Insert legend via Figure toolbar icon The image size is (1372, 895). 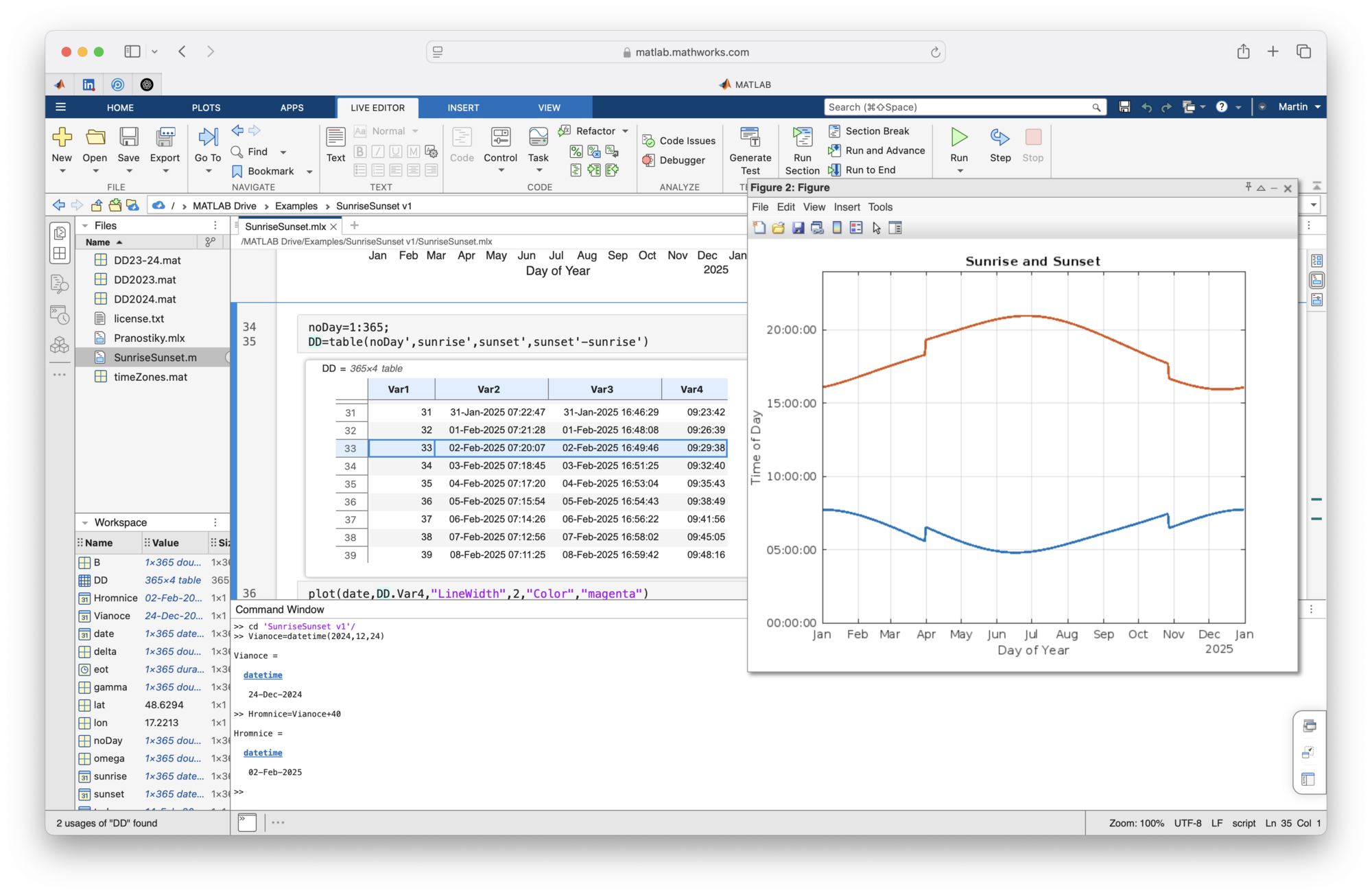[x=856, y=228]
